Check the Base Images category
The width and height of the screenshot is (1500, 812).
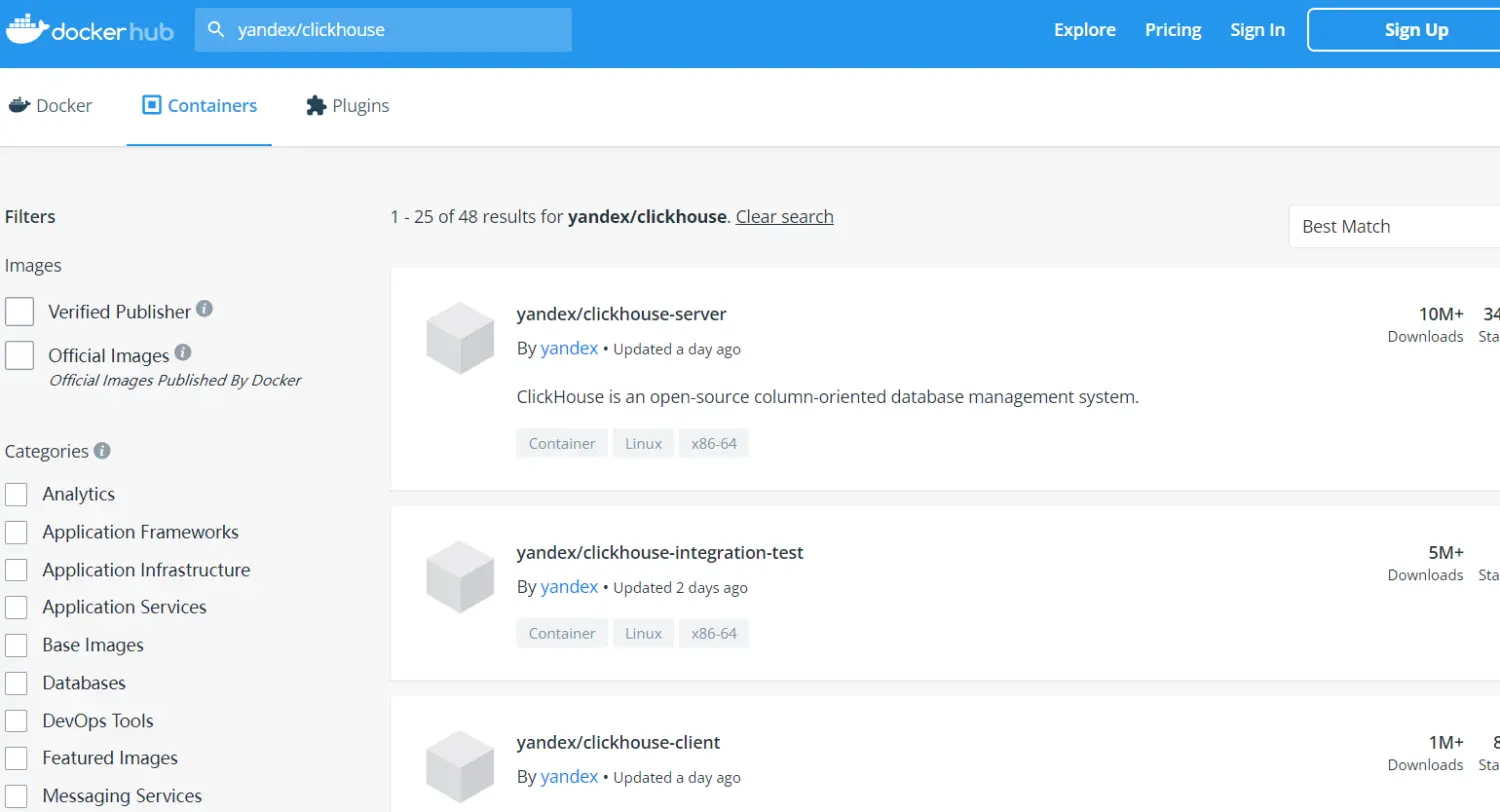click(16, 645)
